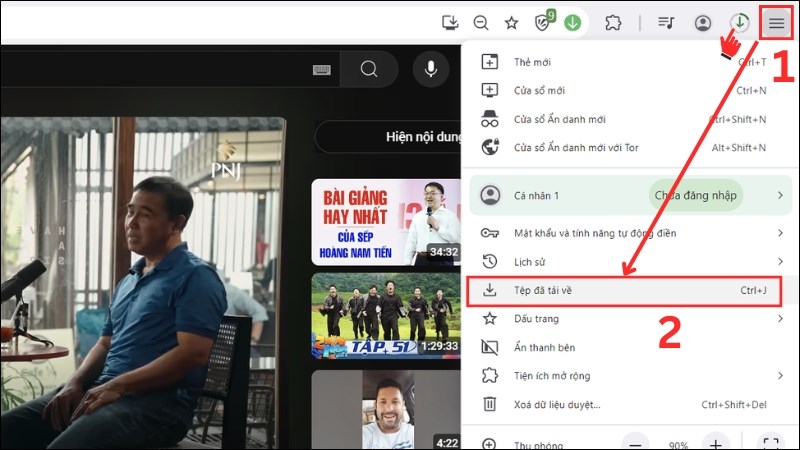Select Cửa sổ mới menu entry
The height and width of the screenshot is (450, 800).
pyautogui.click(x=631, y=90)
